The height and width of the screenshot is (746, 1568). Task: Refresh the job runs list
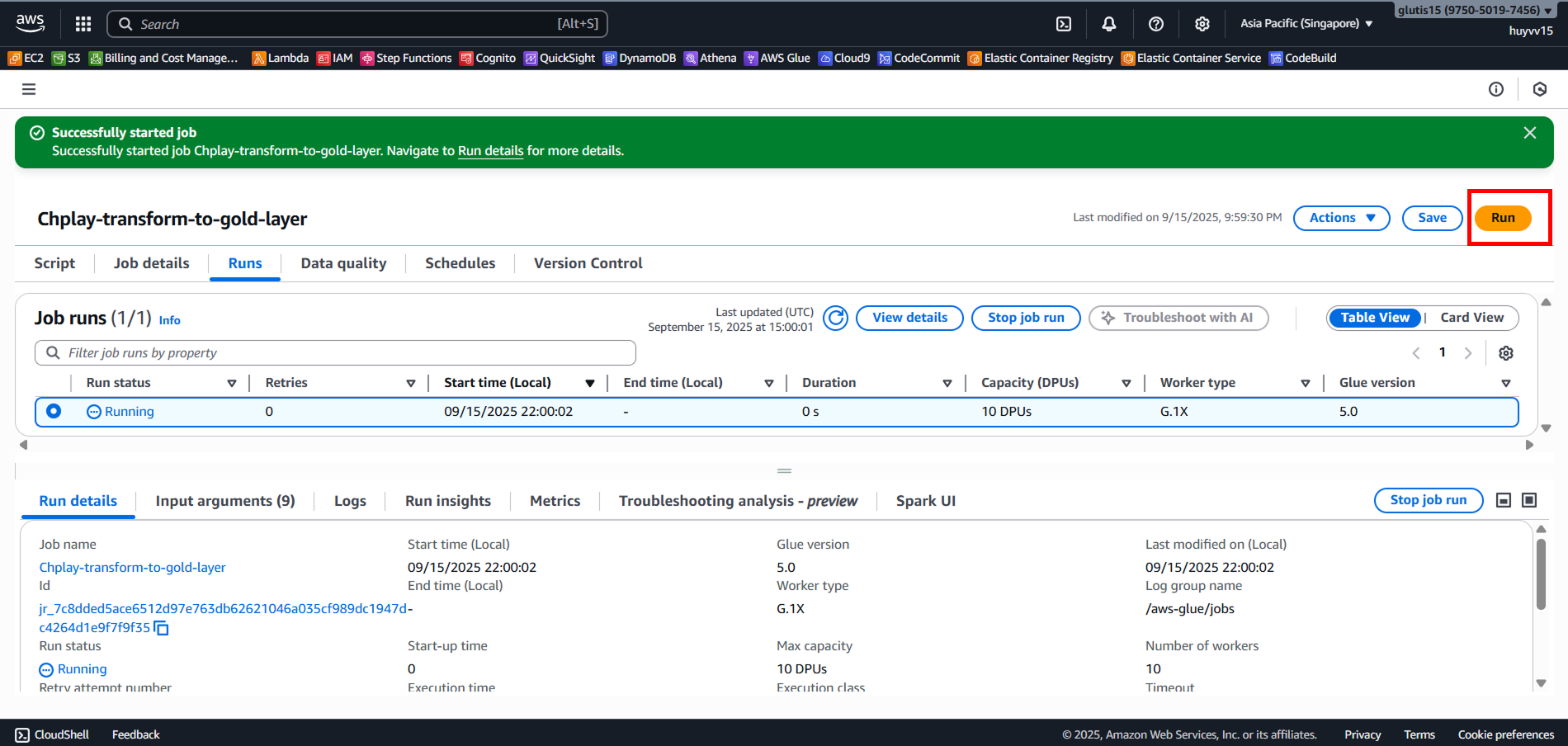pos(835,318)
